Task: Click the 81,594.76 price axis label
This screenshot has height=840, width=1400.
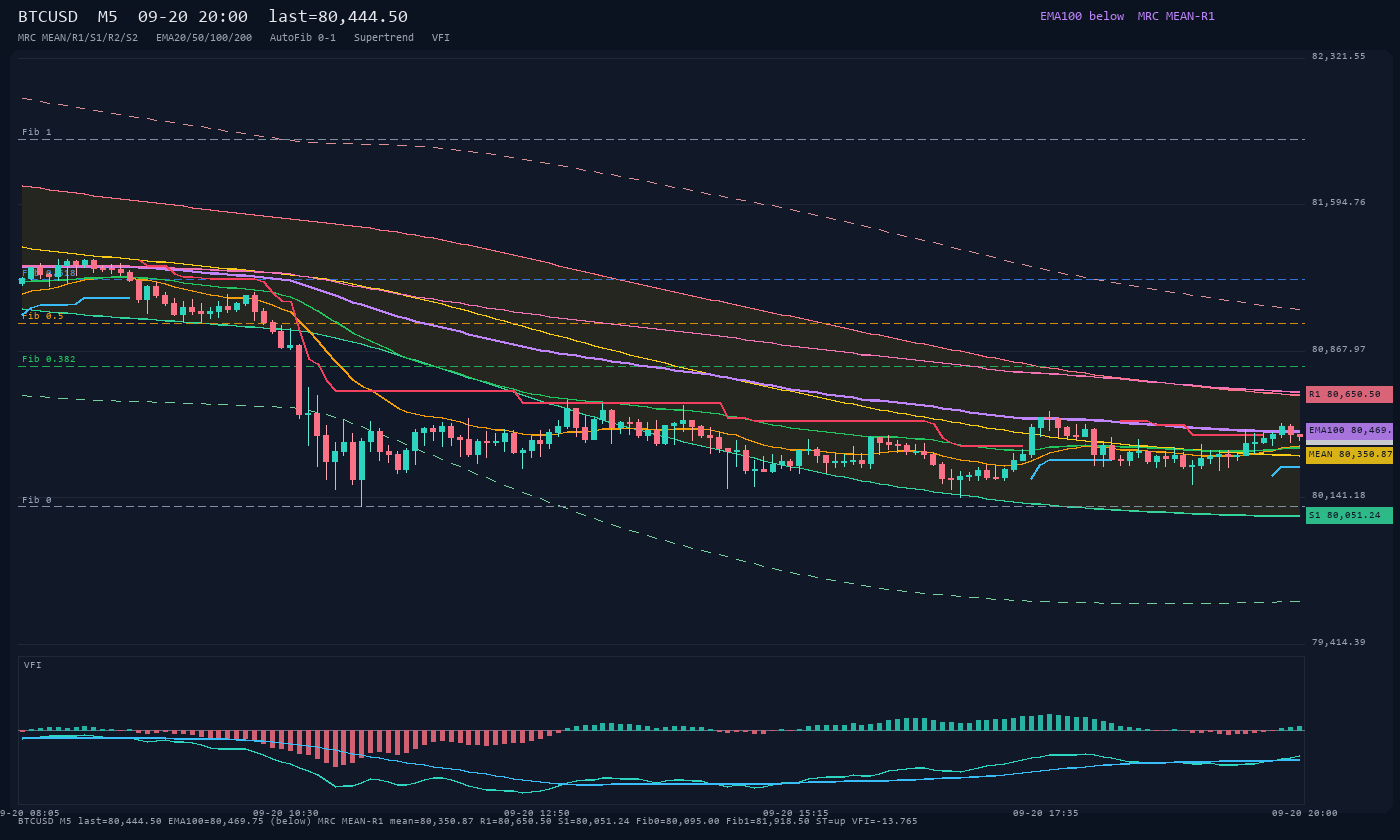Action: 1338,202
